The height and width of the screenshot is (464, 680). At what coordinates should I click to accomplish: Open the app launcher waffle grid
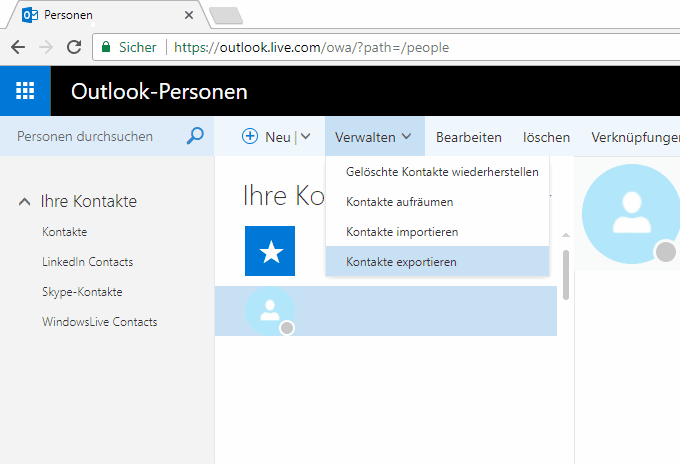coord(25,91)
